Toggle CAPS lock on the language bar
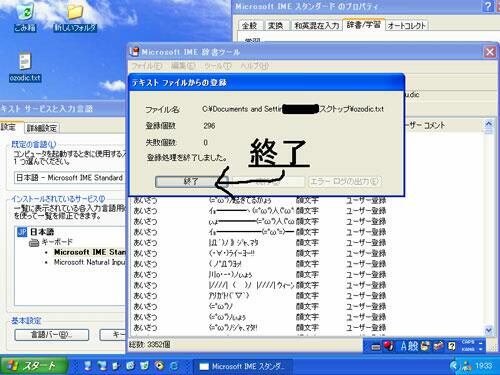500x375 pixels. point(468,342)
